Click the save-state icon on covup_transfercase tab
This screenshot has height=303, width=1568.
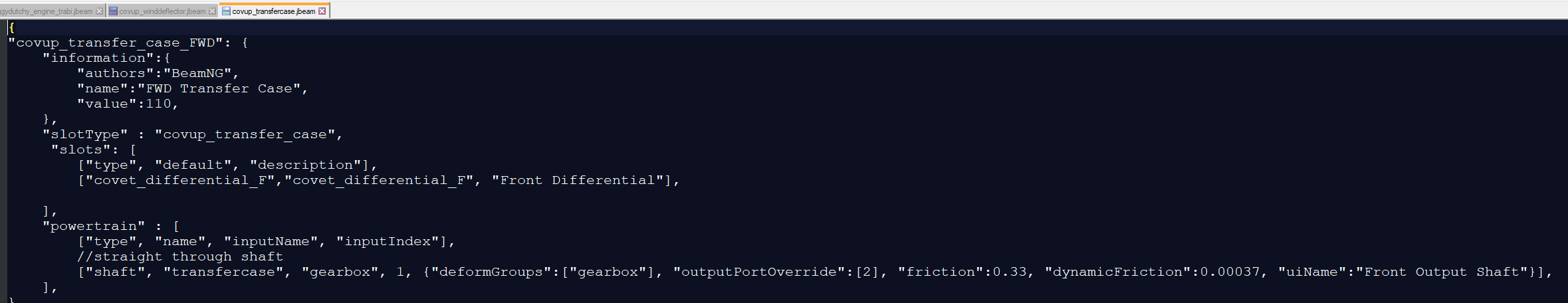tap(226, 11)
